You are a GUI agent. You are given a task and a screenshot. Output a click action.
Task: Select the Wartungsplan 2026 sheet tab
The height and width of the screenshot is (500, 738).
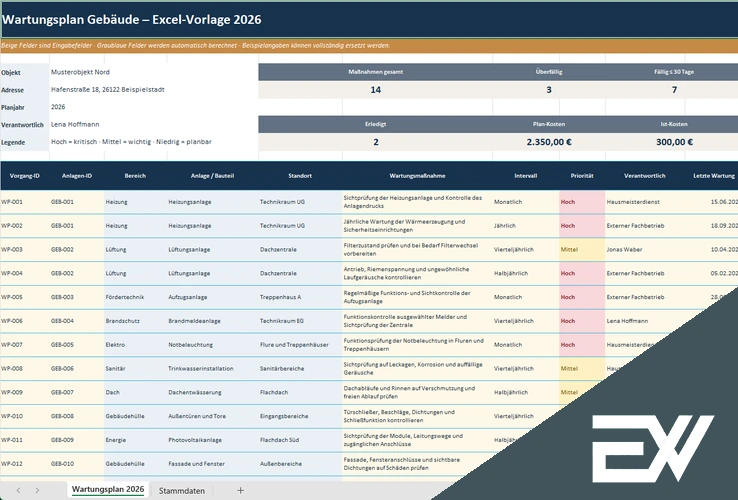(x=108, y=490)
